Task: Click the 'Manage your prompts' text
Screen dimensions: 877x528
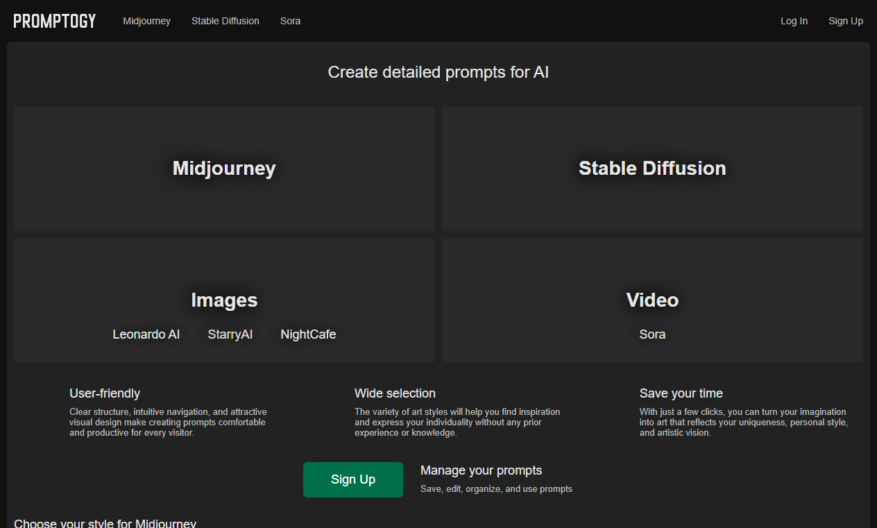Action: (x=481, y=470)
